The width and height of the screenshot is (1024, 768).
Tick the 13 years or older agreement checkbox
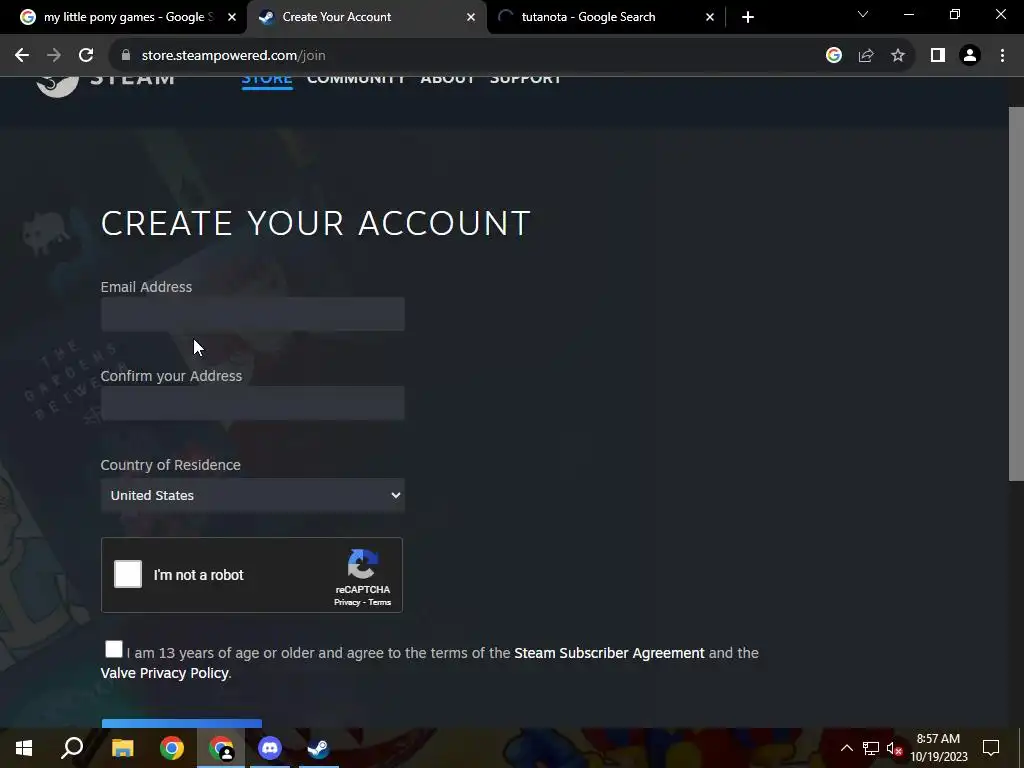pyautogui.click(x=114, y=649)
